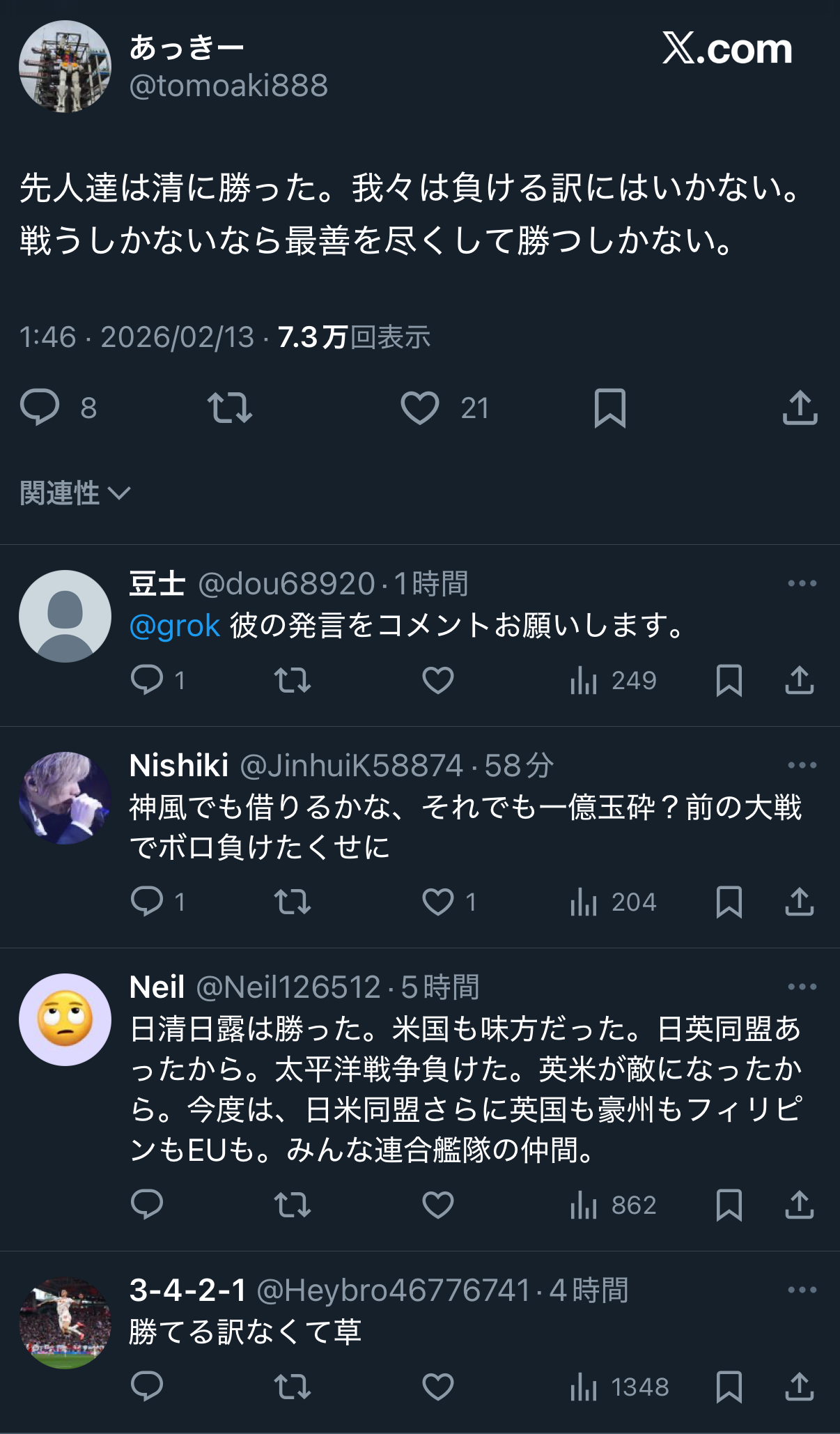Open more options for Neil's reply
The width and height of the screenshot is (840, 1434).
point(802,987)
